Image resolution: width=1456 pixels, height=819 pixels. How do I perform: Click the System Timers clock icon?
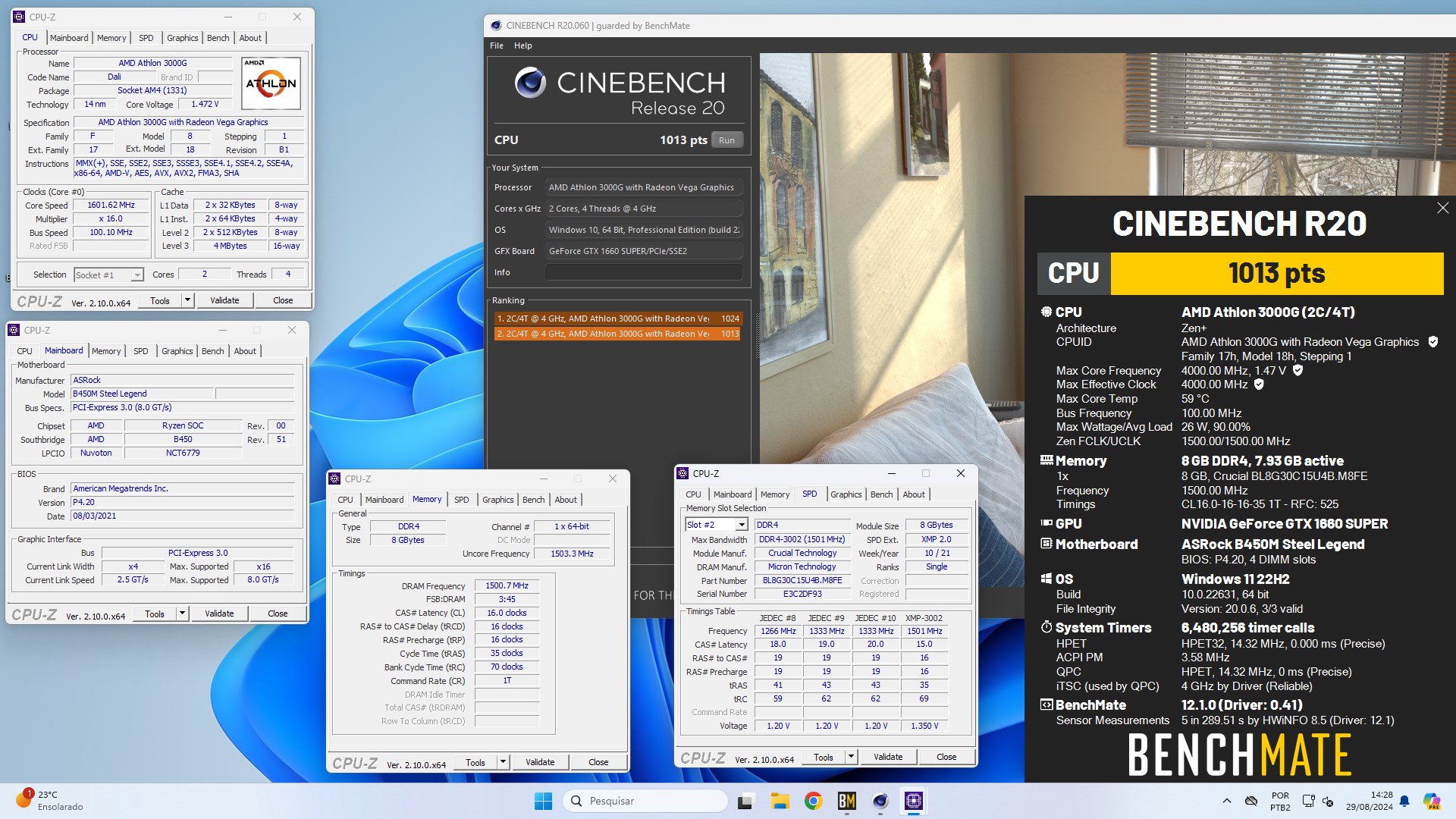tap(1046, 627)
